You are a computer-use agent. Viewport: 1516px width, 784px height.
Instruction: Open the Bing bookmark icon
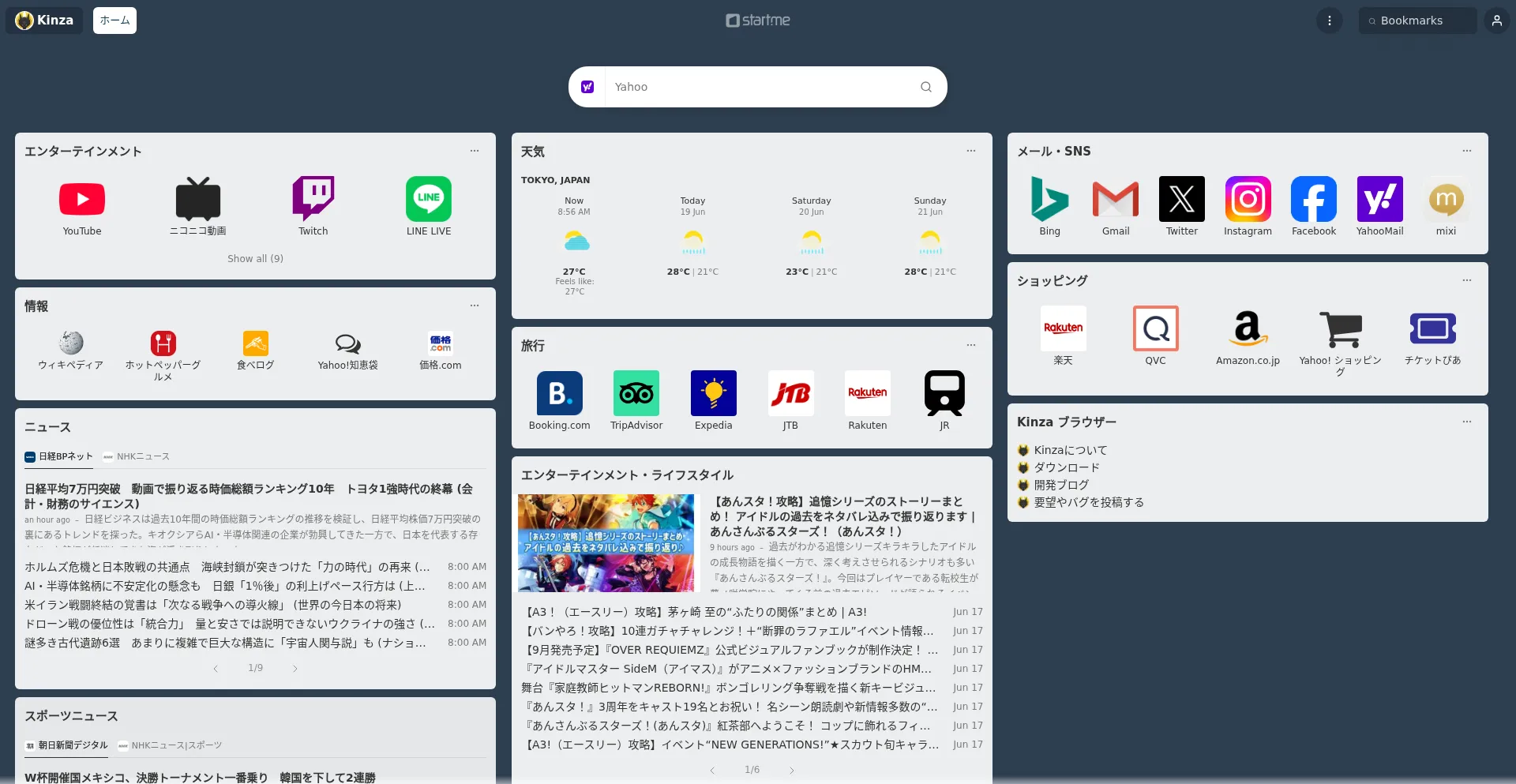point(1050,199)
